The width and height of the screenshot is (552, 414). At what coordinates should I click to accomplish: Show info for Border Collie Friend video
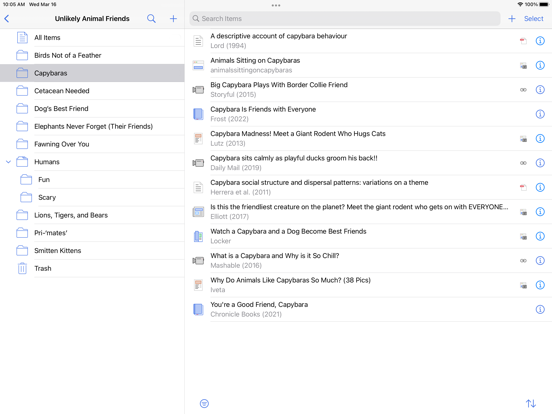540,90
